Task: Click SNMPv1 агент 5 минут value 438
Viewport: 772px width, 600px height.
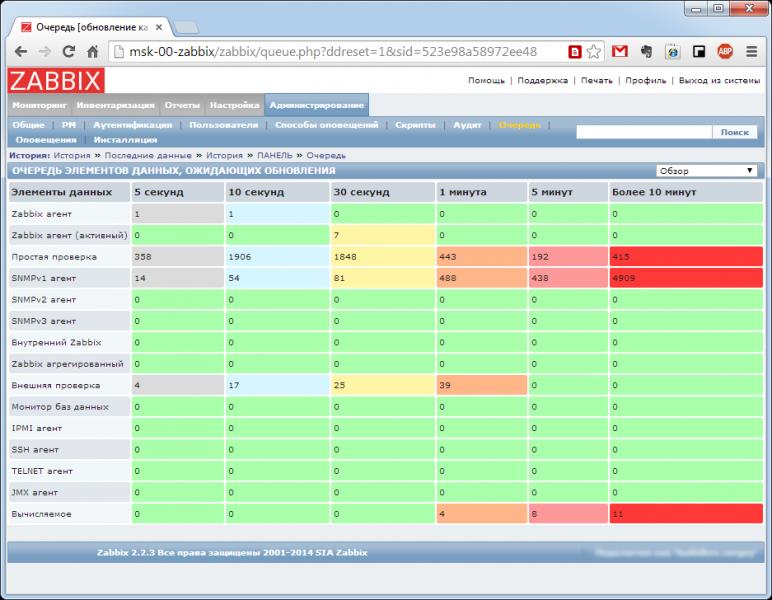Action: coord(568,278)
